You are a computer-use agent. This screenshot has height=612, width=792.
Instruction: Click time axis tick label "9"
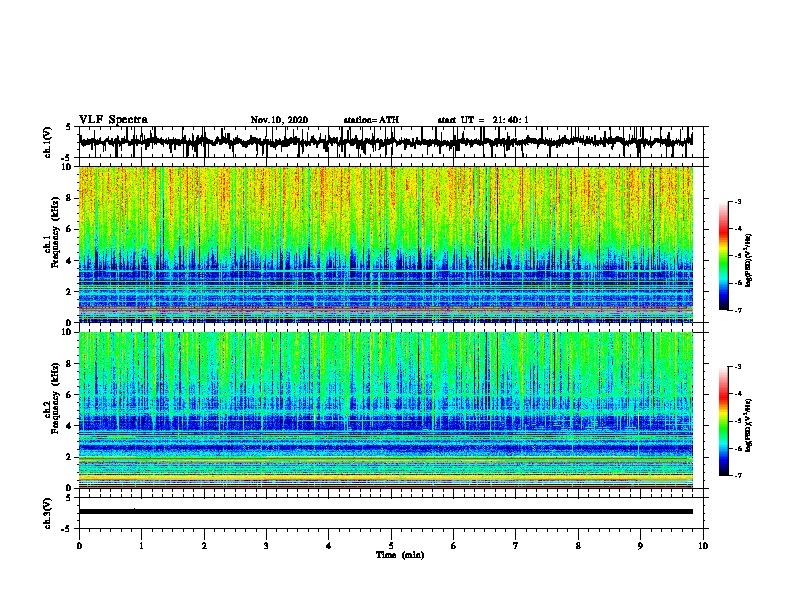[640, 546]
